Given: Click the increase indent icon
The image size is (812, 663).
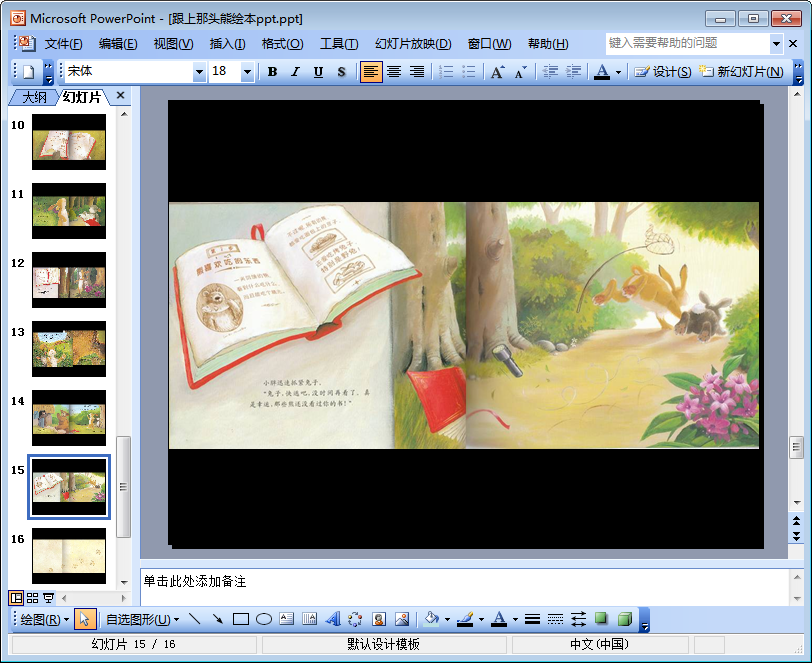Looking at the screenshot, I should click(x=573, y=71).
